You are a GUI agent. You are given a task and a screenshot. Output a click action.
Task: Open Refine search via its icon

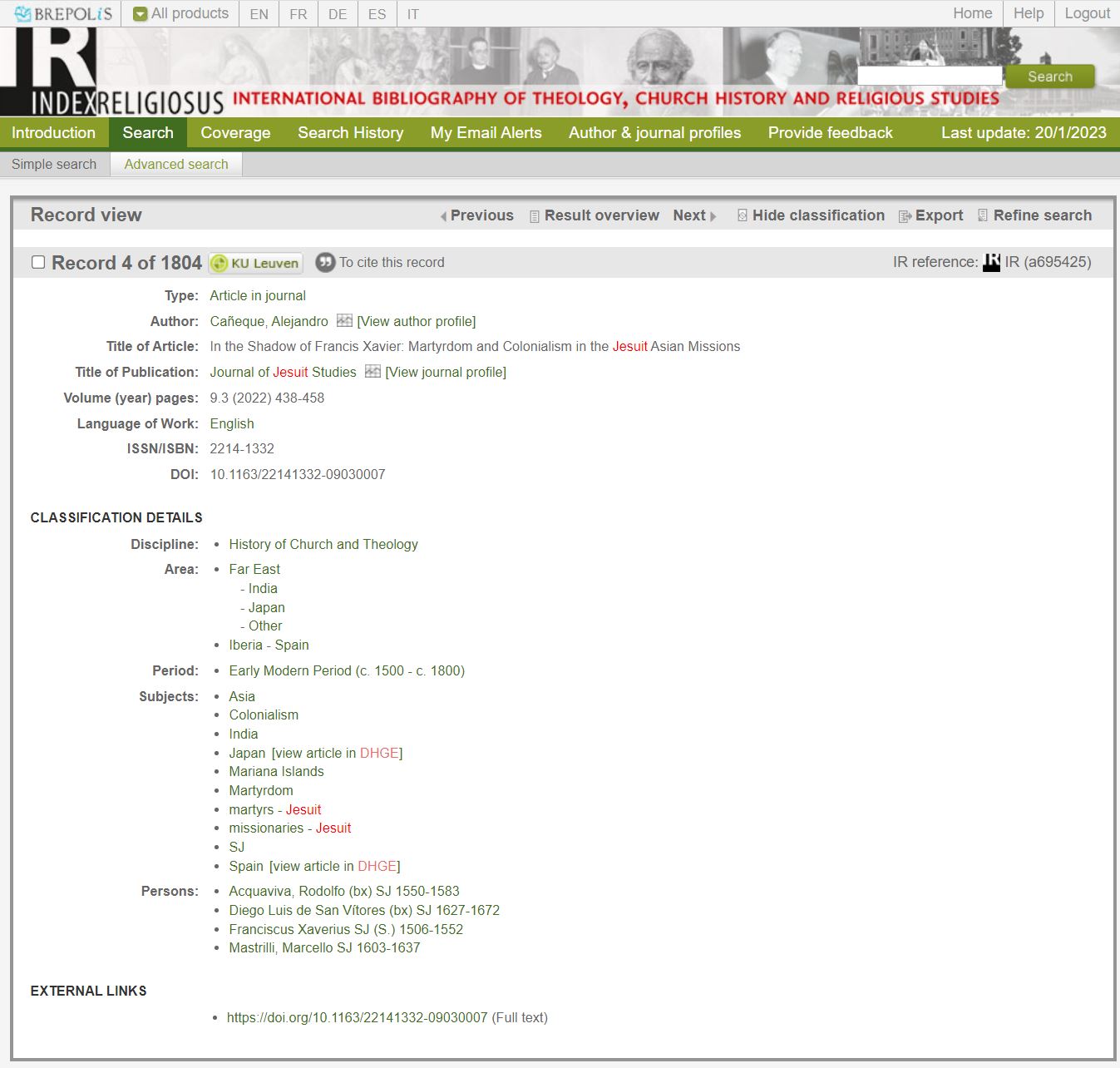click(x=983, y=215)
